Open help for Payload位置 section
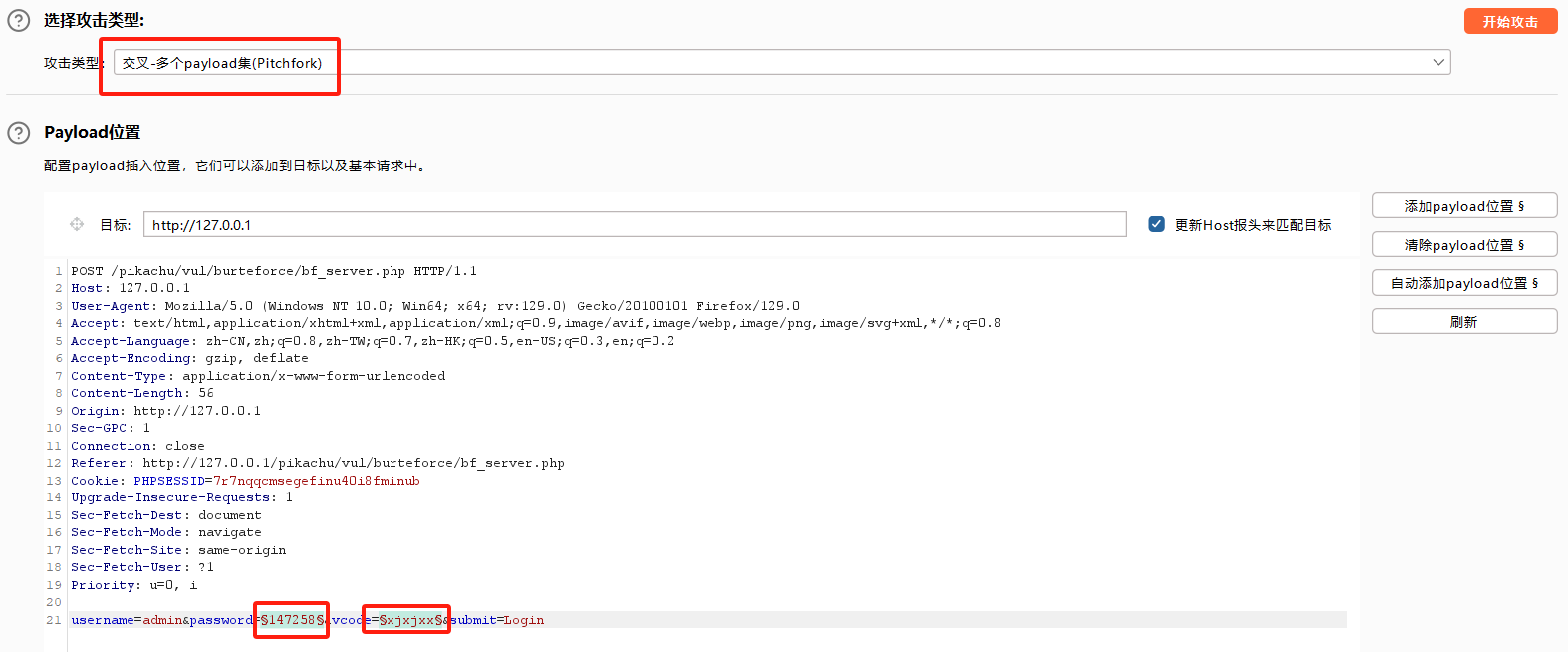 (x=19, y=133)
